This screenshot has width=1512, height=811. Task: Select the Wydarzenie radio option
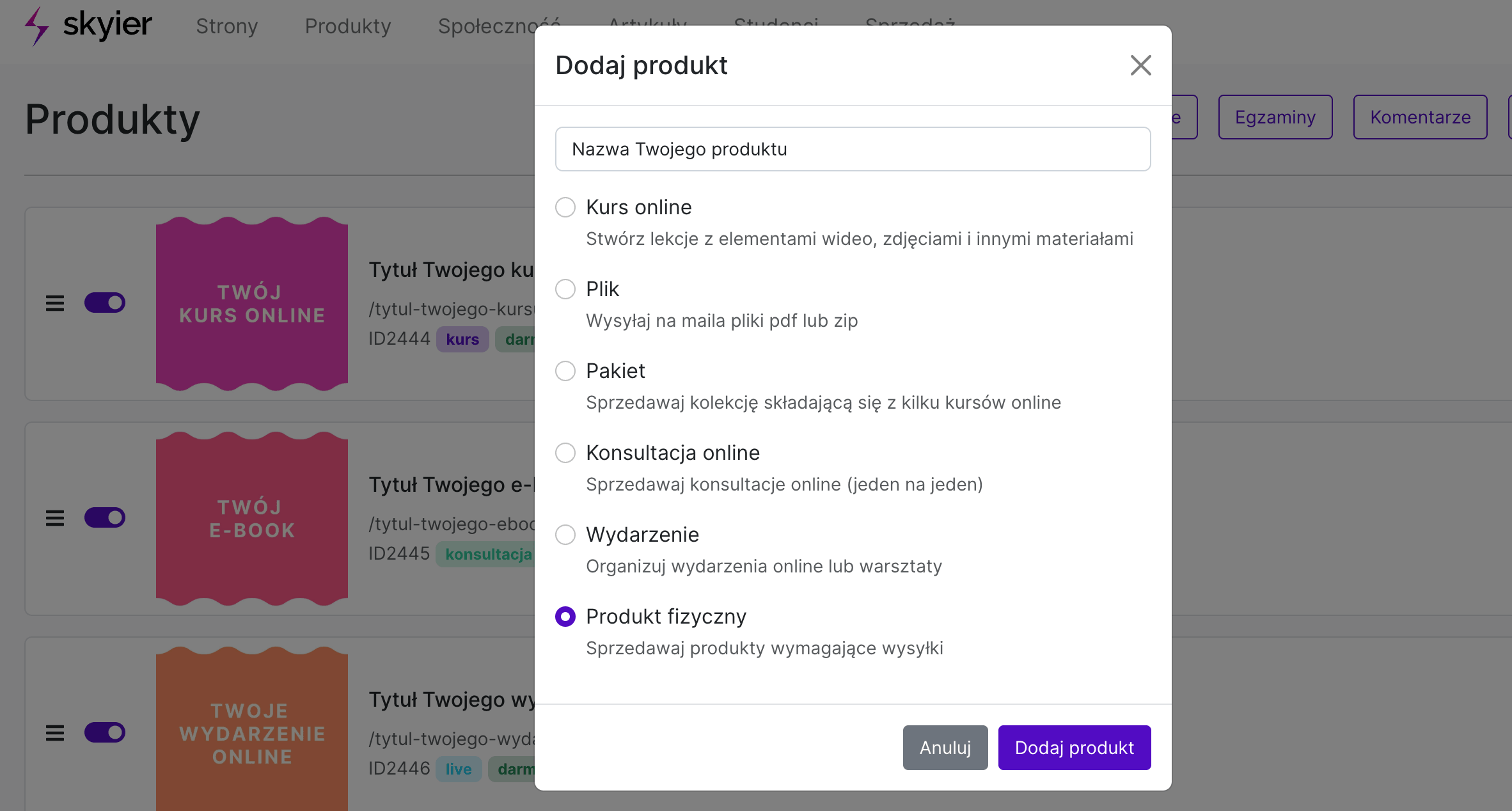coord(565,535)
